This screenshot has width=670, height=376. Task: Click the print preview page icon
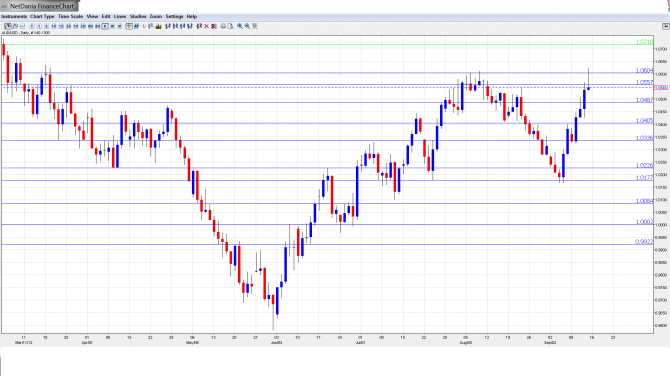click(230, 26)
